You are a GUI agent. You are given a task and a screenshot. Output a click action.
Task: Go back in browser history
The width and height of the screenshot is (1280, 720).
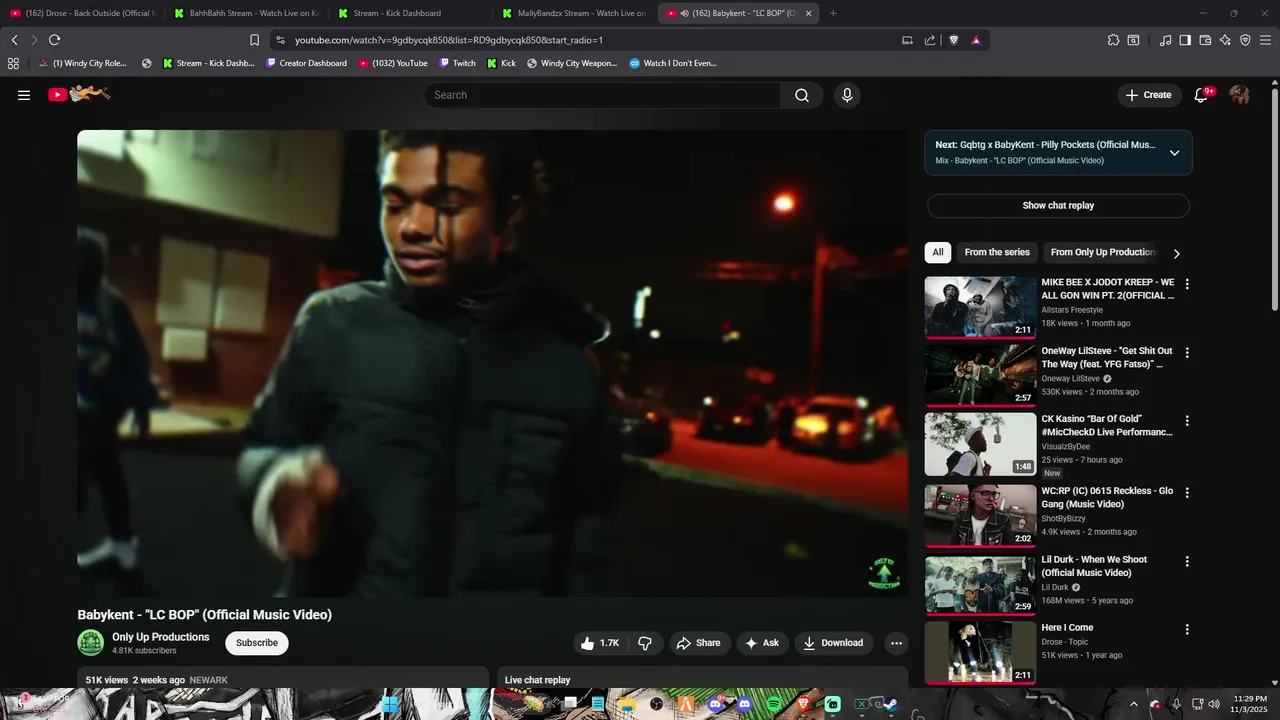click(14, 40)
